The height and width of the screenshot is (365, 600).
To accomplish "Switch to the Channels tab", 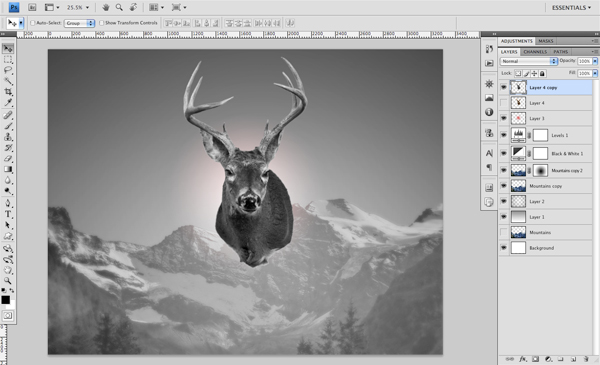I will tap(535, 52).
